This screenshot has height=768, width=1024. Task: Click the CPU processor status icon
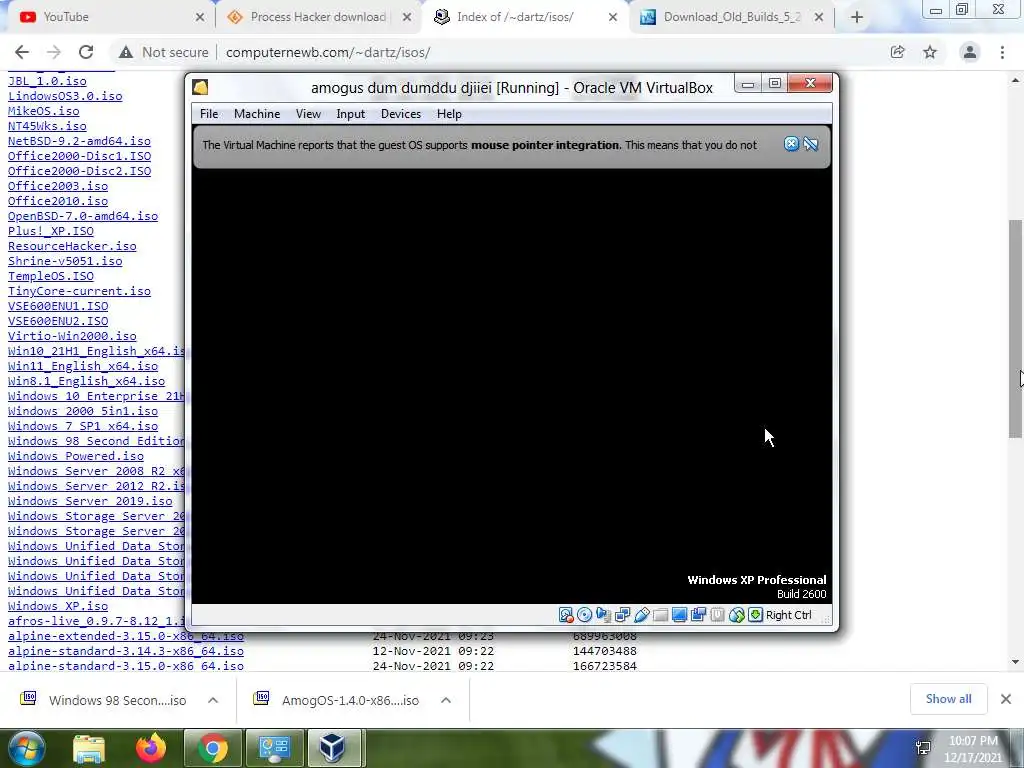717,615
